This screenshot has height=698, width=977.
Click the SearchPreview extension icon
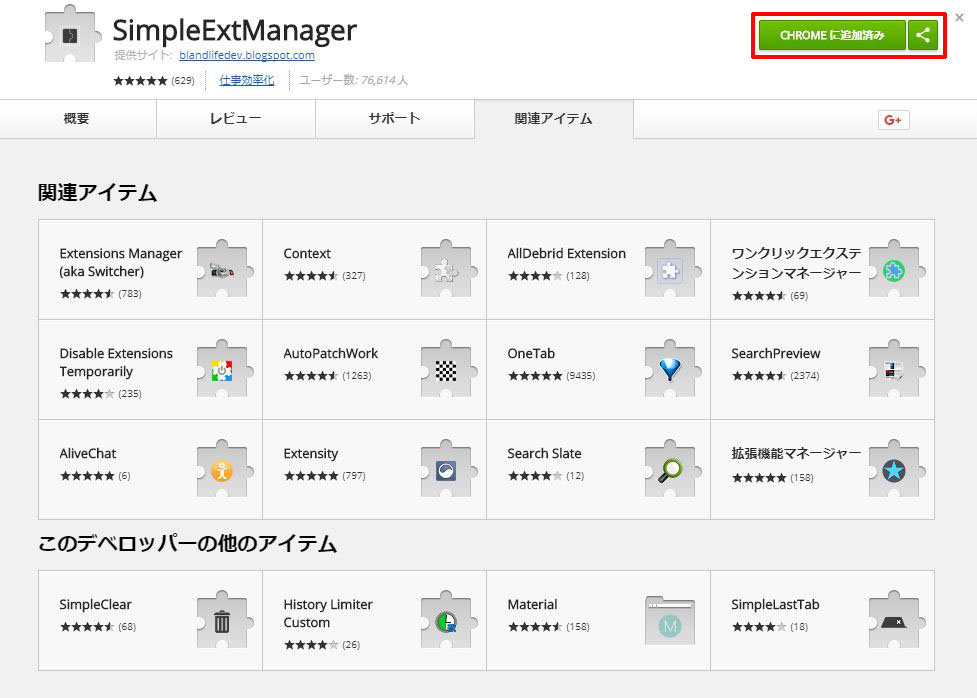click(x=896, y=370)
